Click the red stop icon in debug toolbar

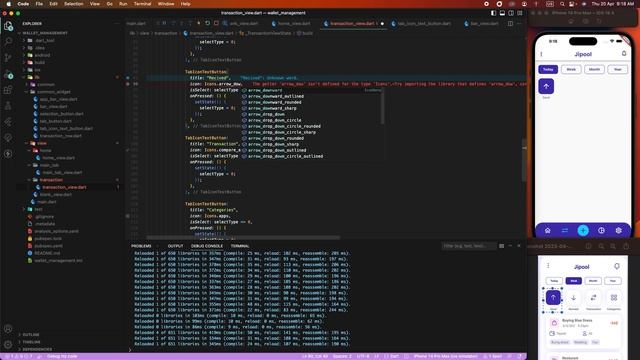(x=216, y=23)
